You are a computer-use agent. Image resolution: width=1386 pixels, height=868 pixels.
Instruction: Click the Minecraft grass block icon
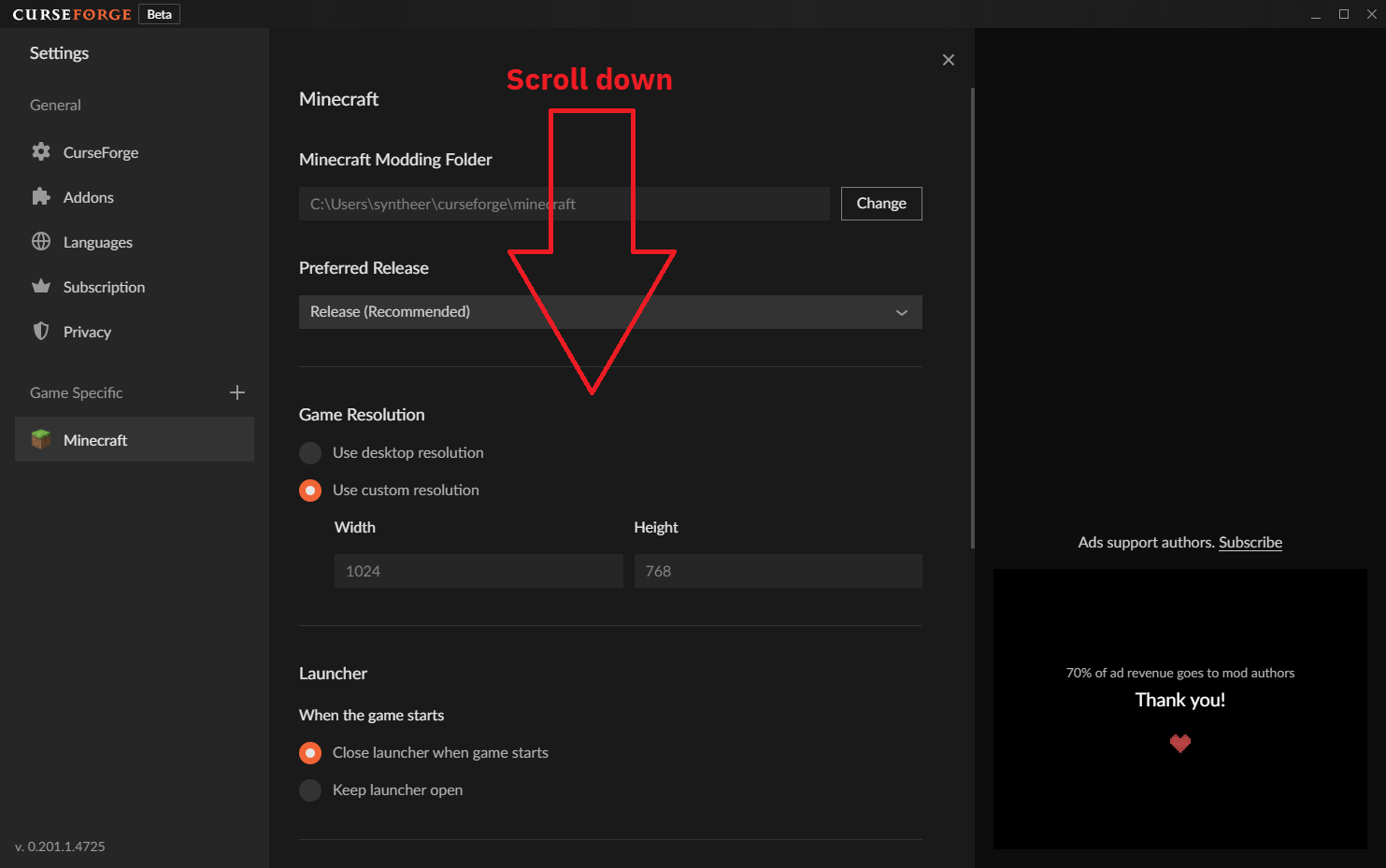point(41,439)
